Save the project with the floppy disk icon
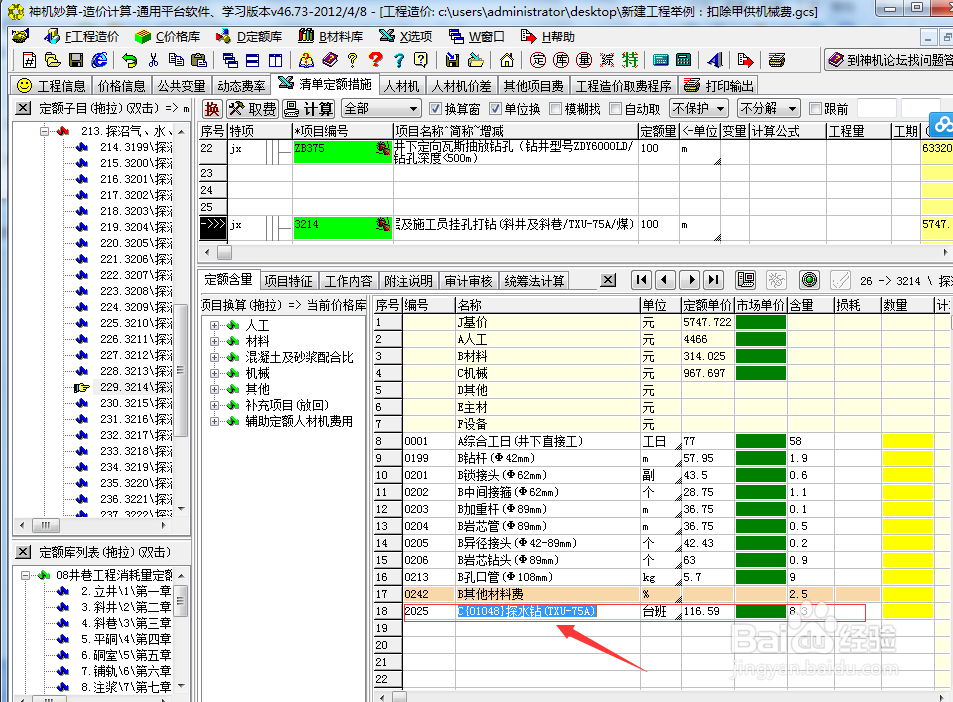The width and height of the screenshot is (953, 702). (x=76, y=60)
